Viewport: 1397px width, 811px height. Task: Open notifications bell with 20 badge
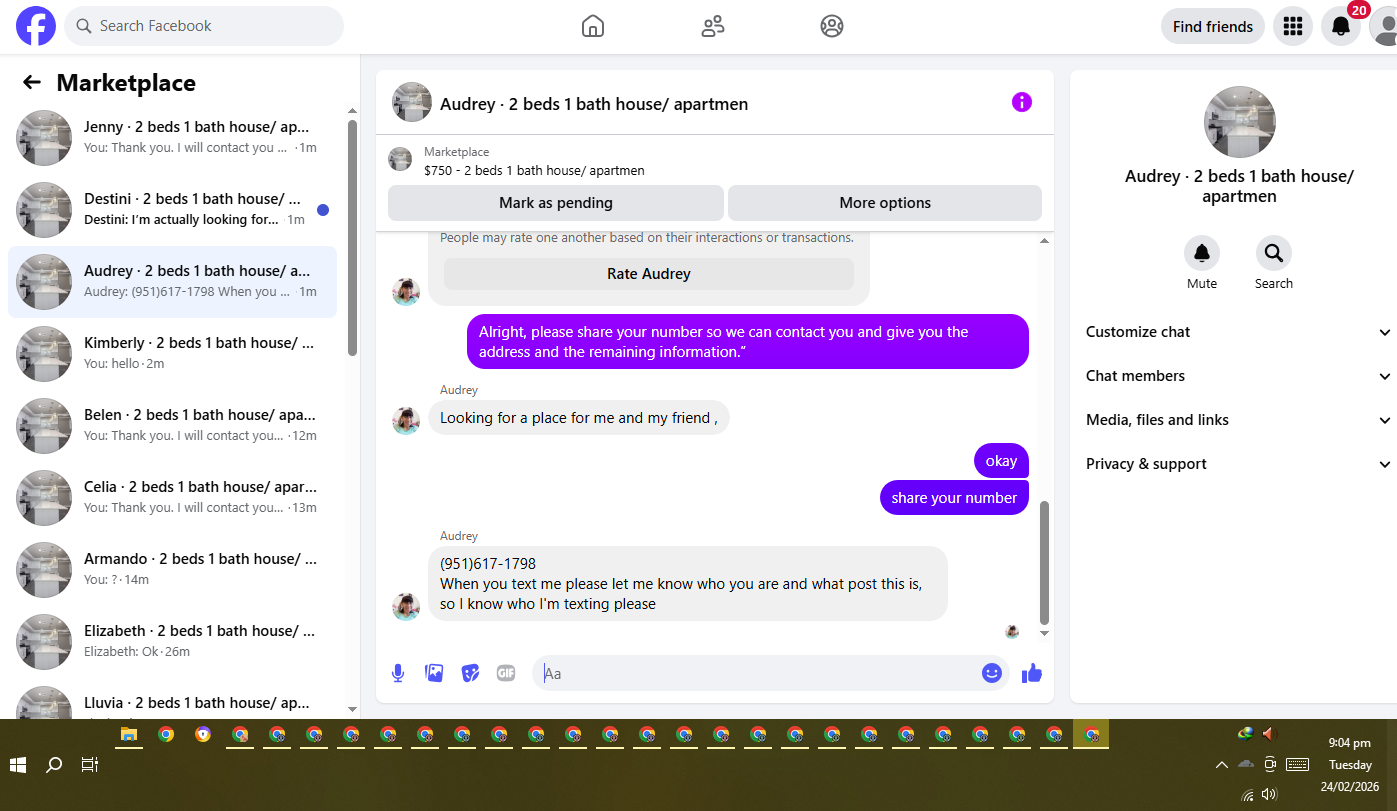1341,26
